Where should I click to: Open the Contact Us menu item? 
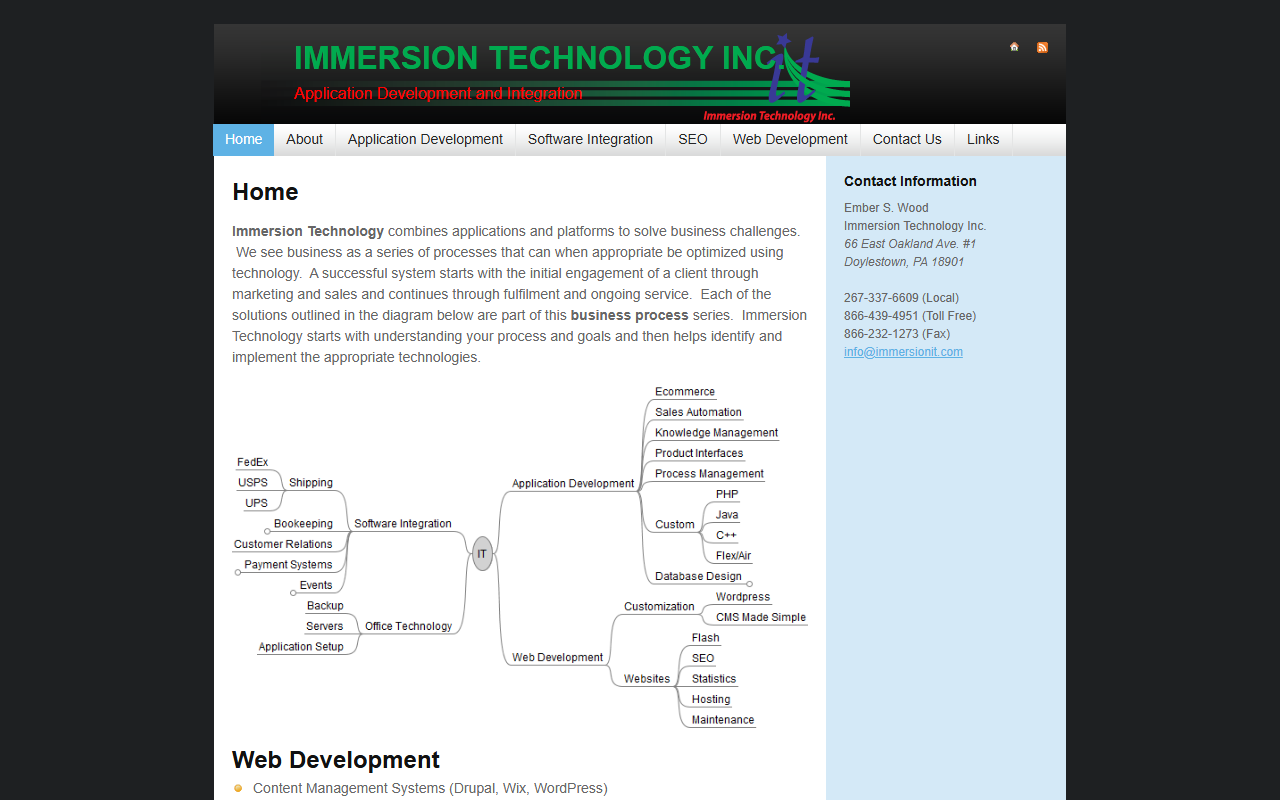coord(907,140)
